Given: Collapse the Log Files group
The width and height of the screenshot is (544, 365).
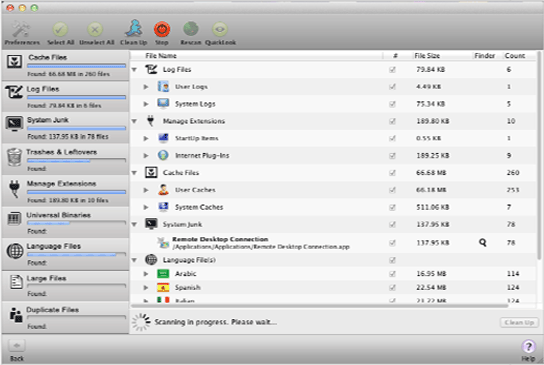Looking at the screenshot, I should 134,70.
